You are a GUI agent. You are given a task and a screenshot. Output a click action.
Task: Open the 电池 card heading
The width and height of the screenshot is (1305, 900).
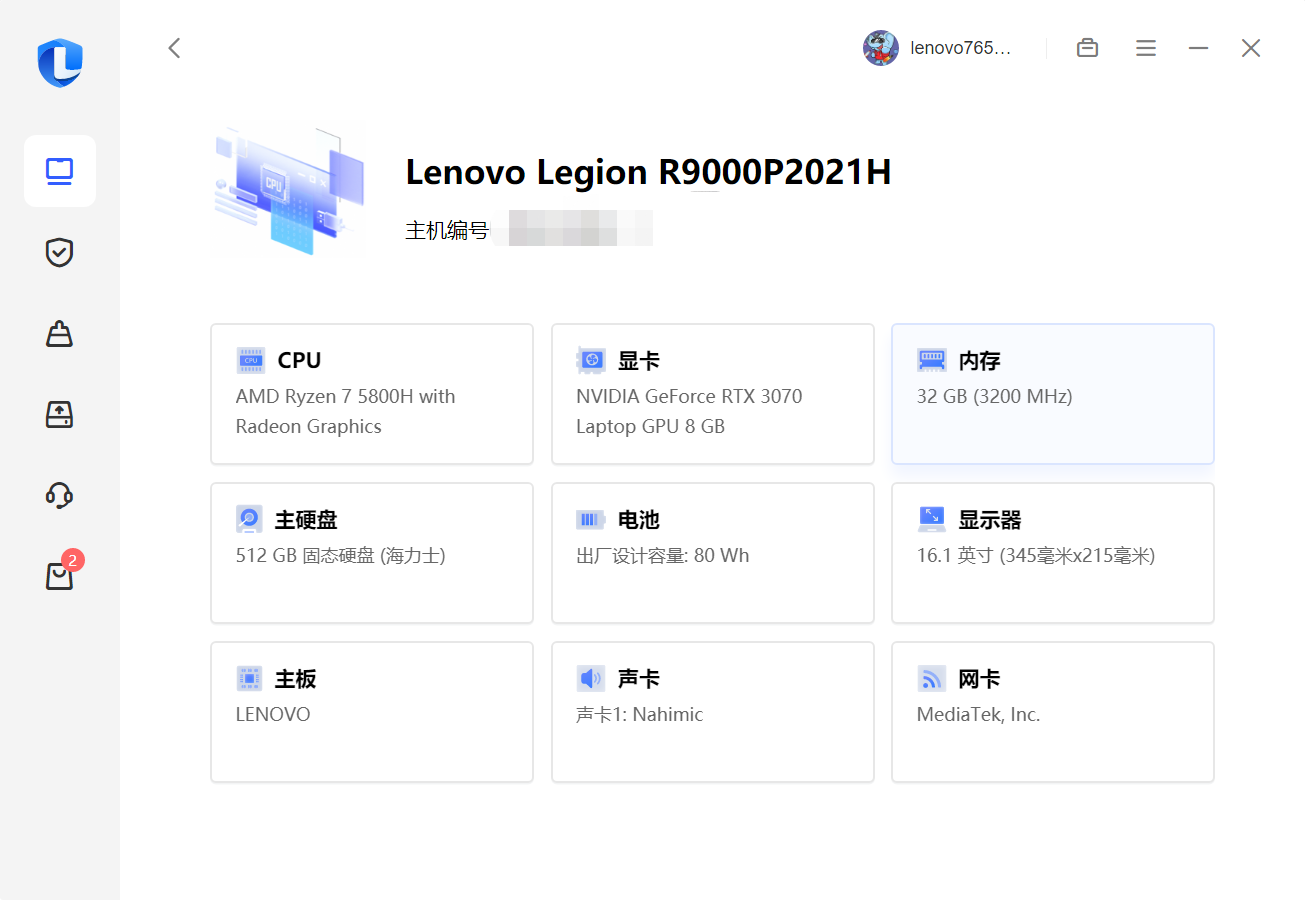pyautogui.click(x=639, y=520)
